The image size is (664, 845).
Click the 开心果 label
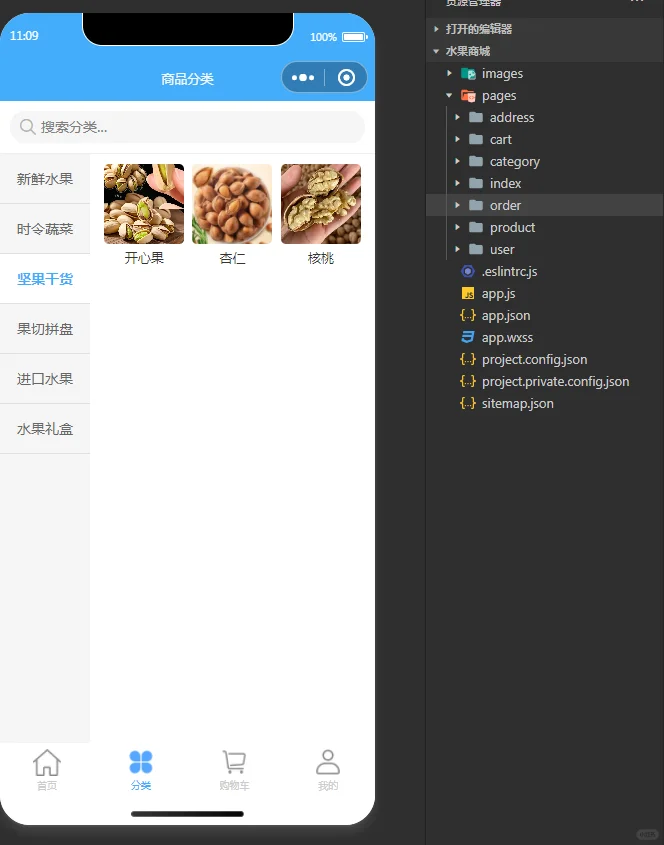point(144,258)
